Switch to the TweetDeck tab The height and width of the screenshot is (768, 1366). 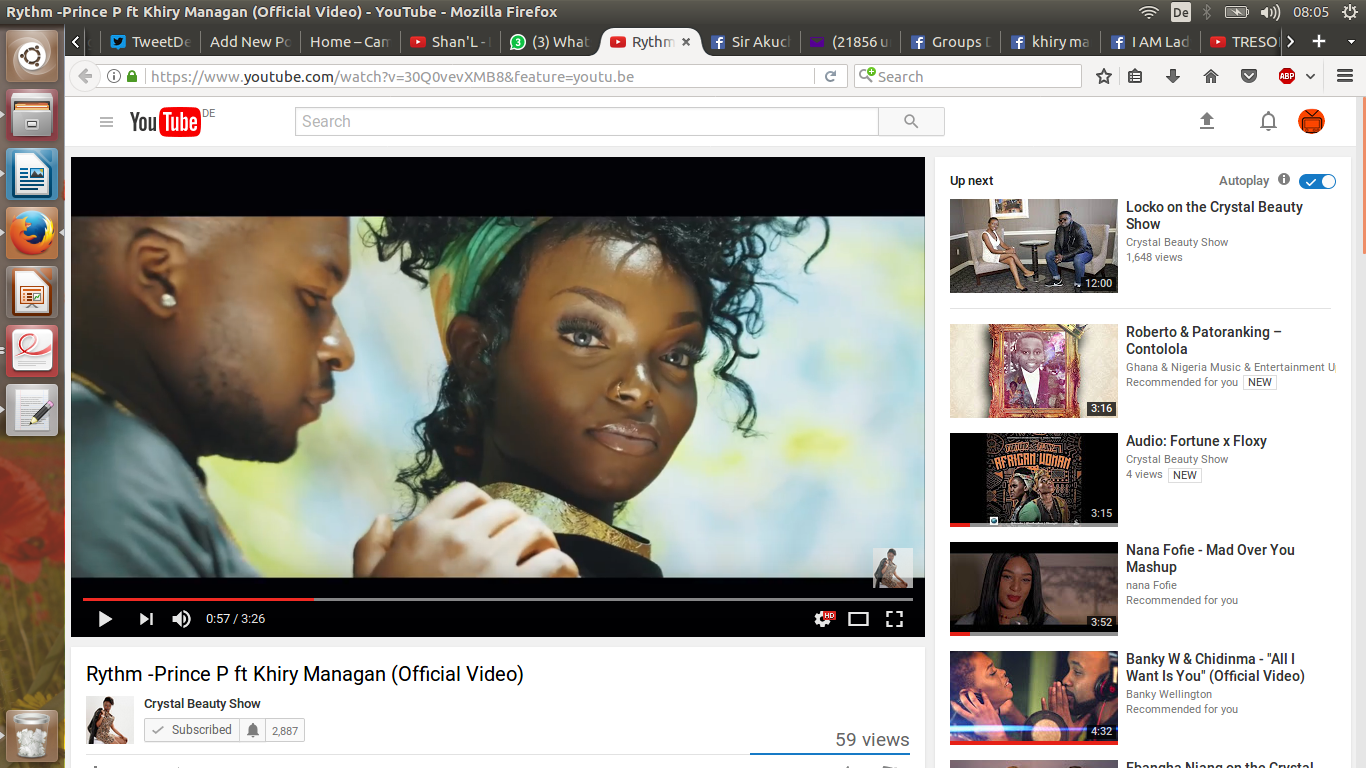(x=150, y=42)
